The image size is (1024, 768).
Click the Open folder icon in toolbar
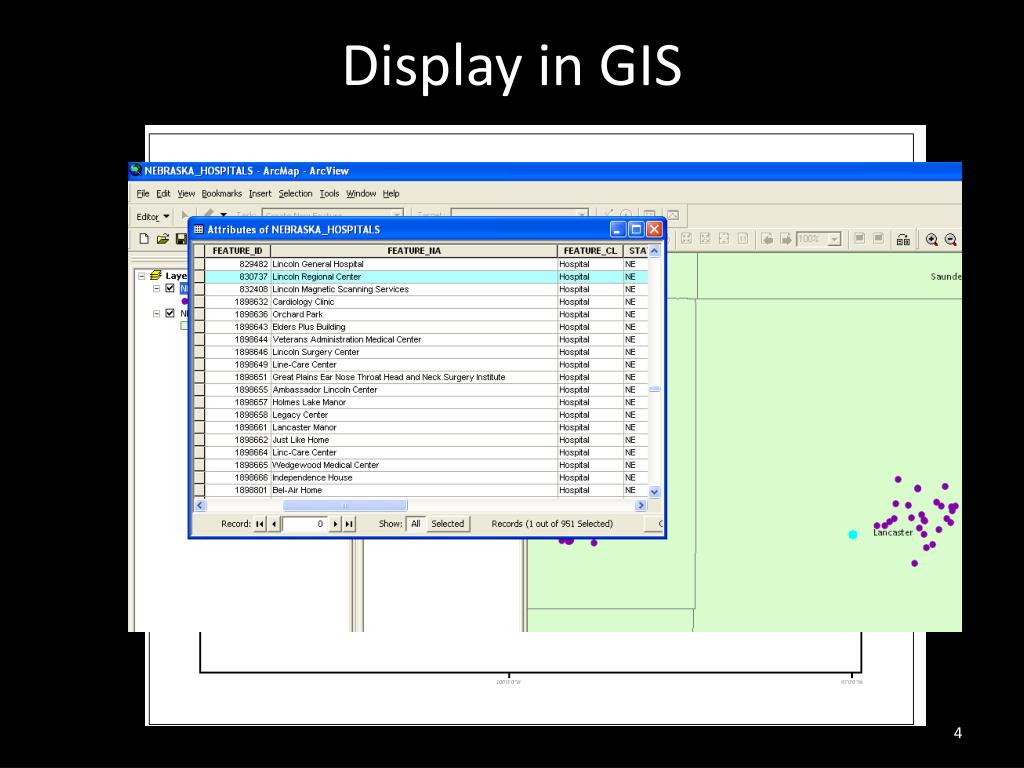[163, 239]
